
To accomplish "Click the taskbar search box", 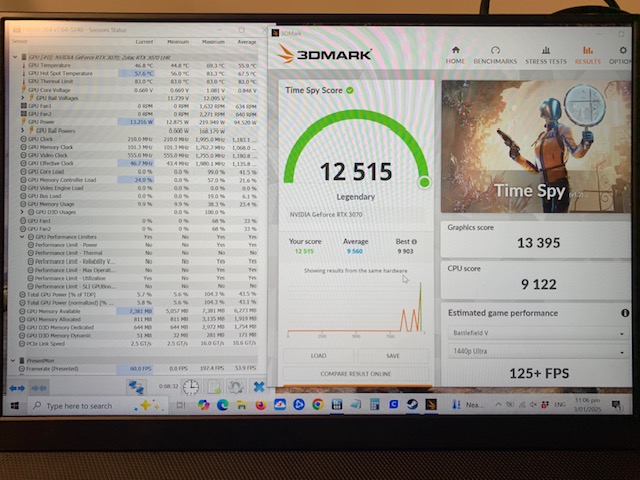I will coord(98,406).
